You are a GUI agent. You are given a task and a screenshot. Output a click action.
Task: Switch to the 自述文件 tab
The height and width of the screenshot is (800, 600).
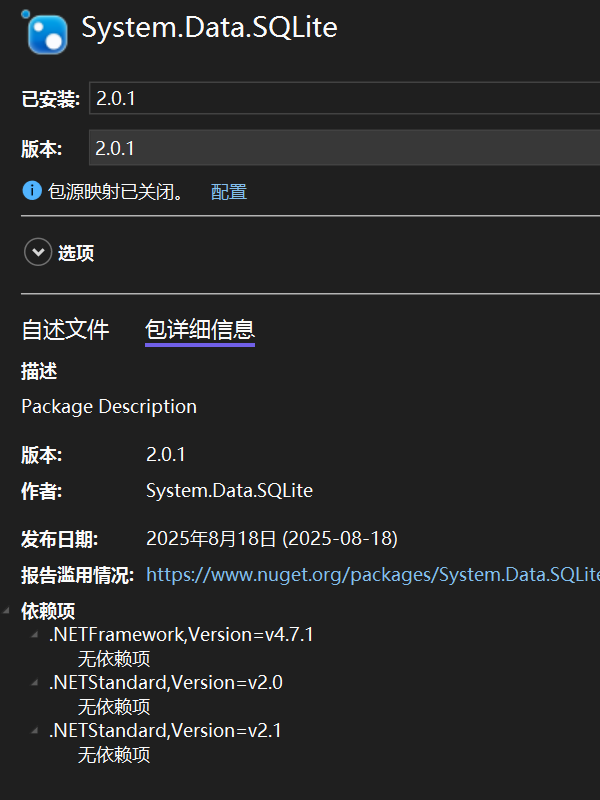[65, 330]
